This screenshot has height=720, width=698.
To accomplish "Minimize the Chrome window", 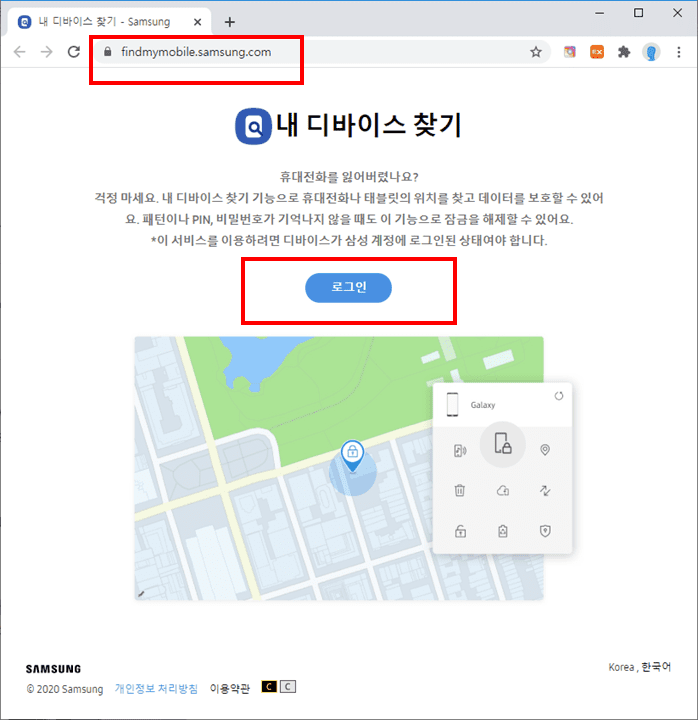I will click(599, 13).
